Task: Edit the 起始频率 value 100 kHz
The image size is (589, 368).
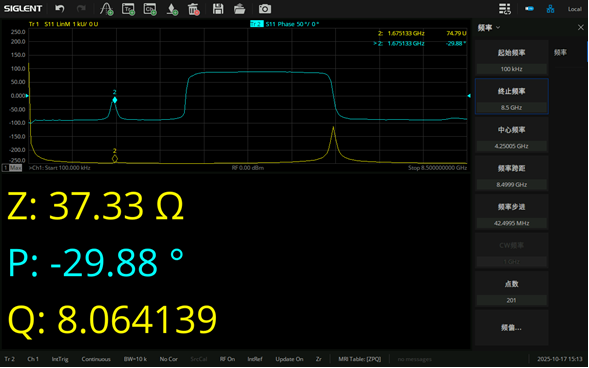Action: click(511, 69)
